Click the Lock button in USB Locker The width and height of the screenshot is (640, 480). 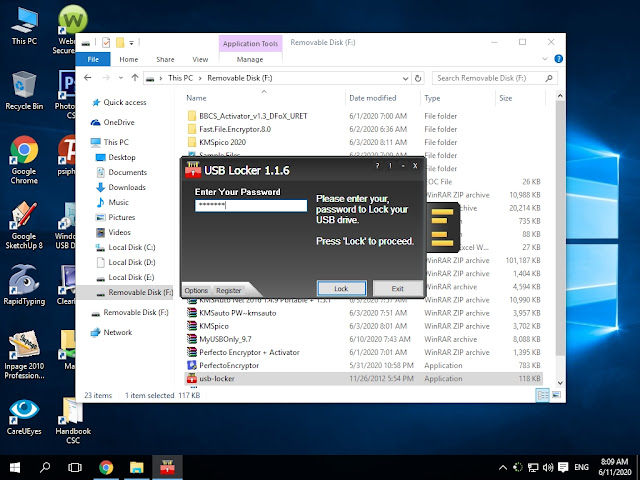[x=341, y=289]
